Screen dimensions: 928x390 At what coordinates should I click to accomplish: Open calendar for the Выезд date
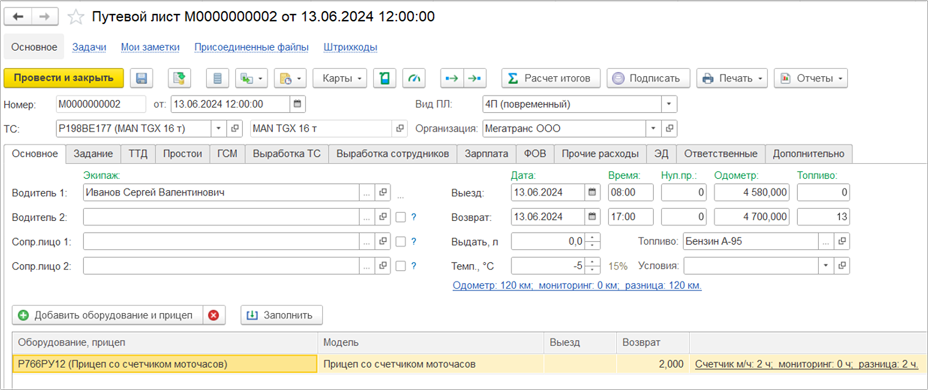pos(592,193)
